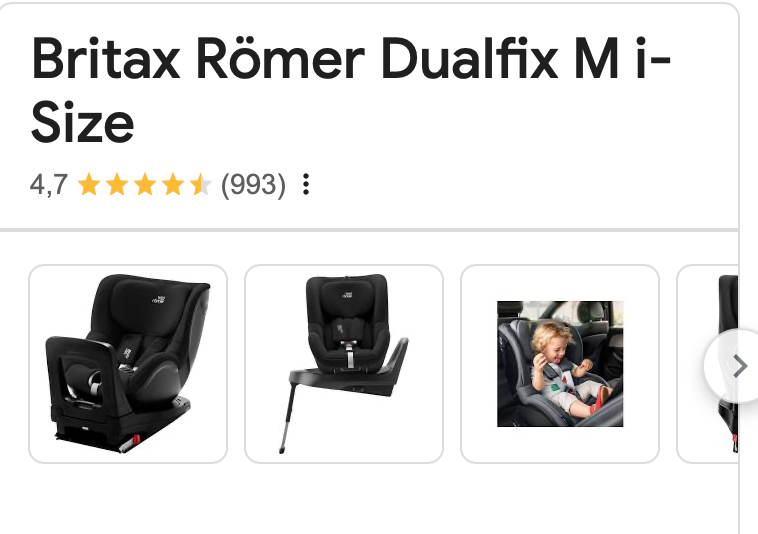The image size is (758, 534).
Task: Click the third yellow rating star
Action: click(x=145, y=185)
